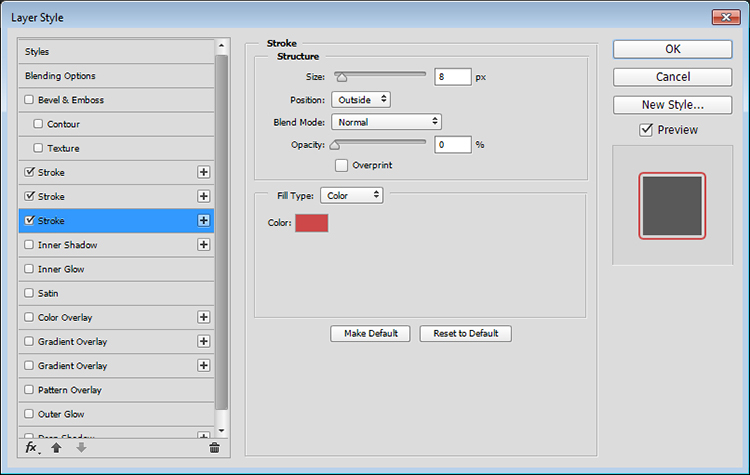Click the plus icon beside Inner Shadow

click(x=204, y=245)
